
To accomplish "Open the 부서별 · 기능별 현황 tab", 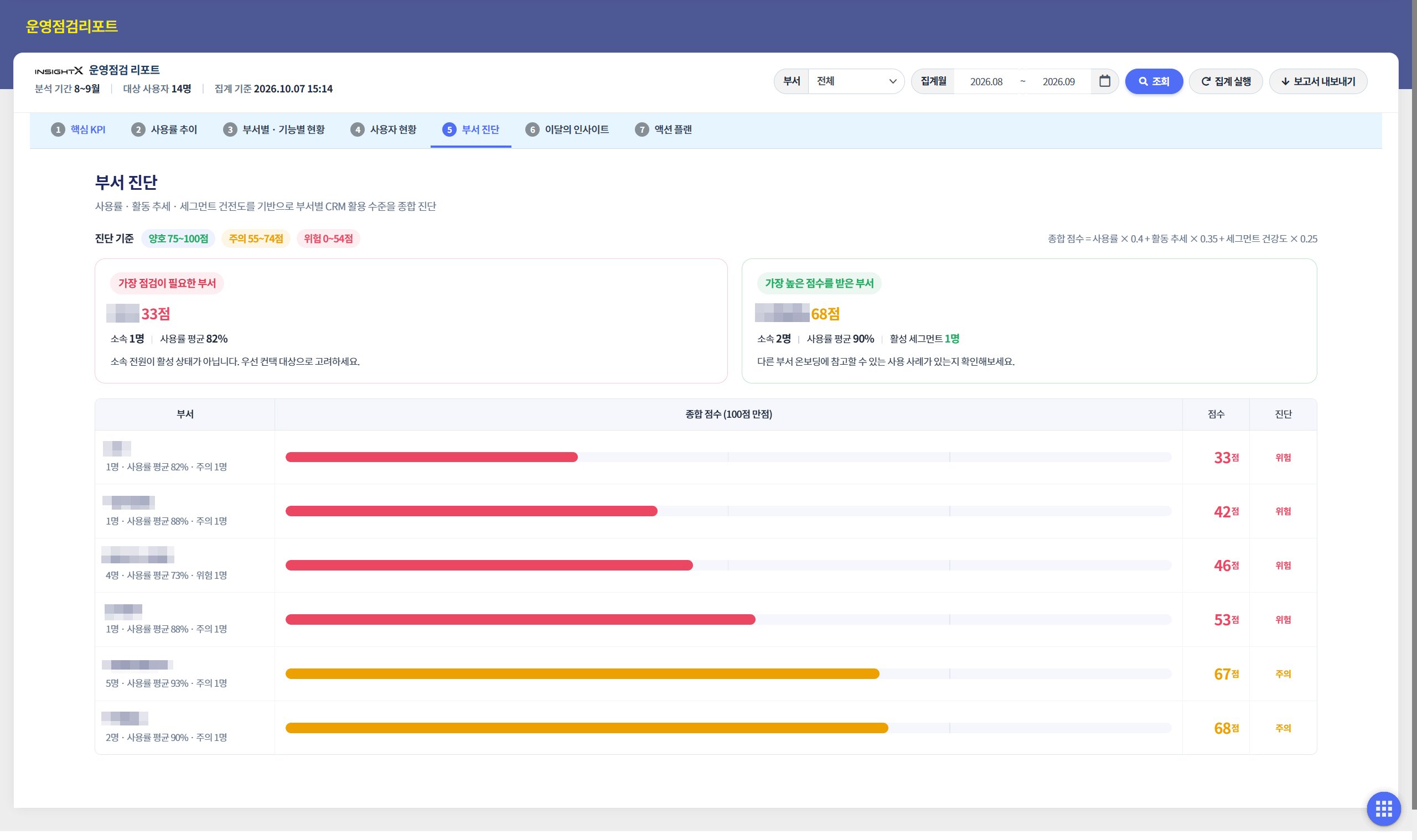I will coord(274,129).
